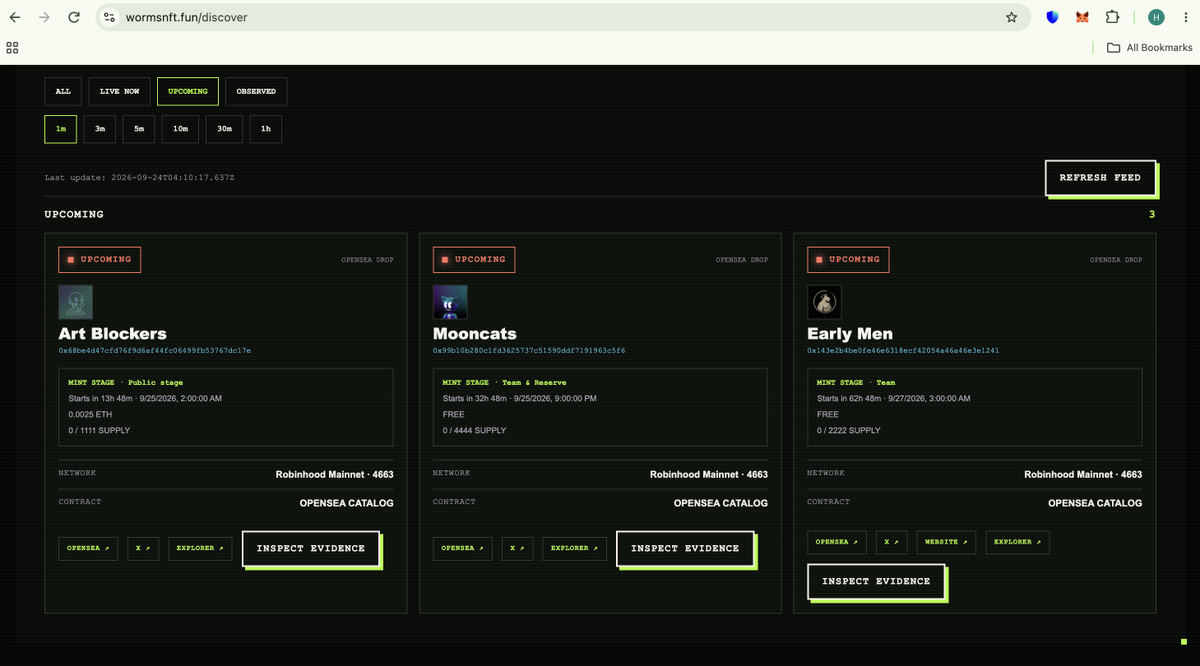Viewport: 1200px width, 666px height.
Task: Click '0 / 4444 SUPPLY' text
Action: pos(474,430)
